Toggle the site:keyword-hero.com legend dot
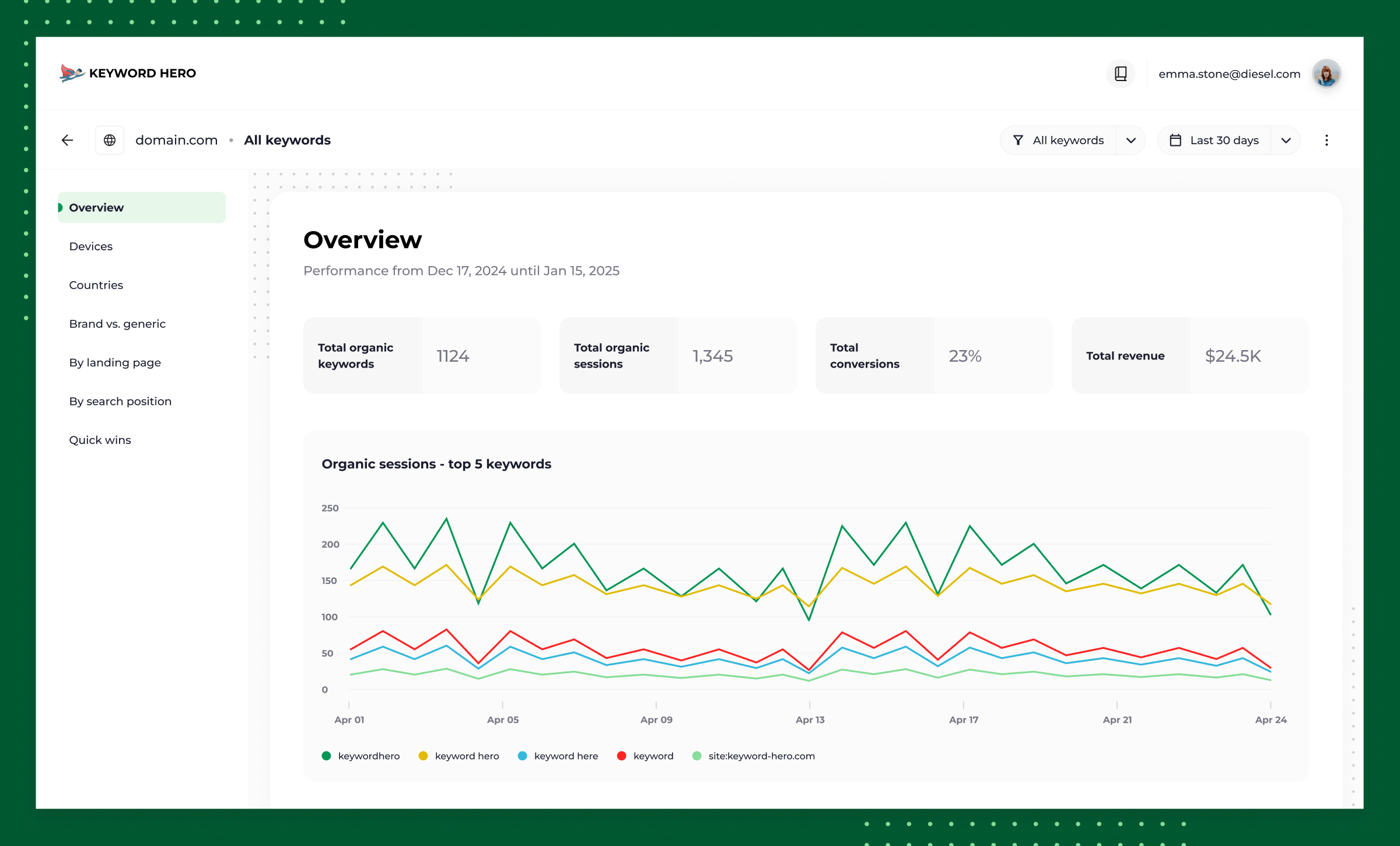The image size is (1400, 846). 697,756
